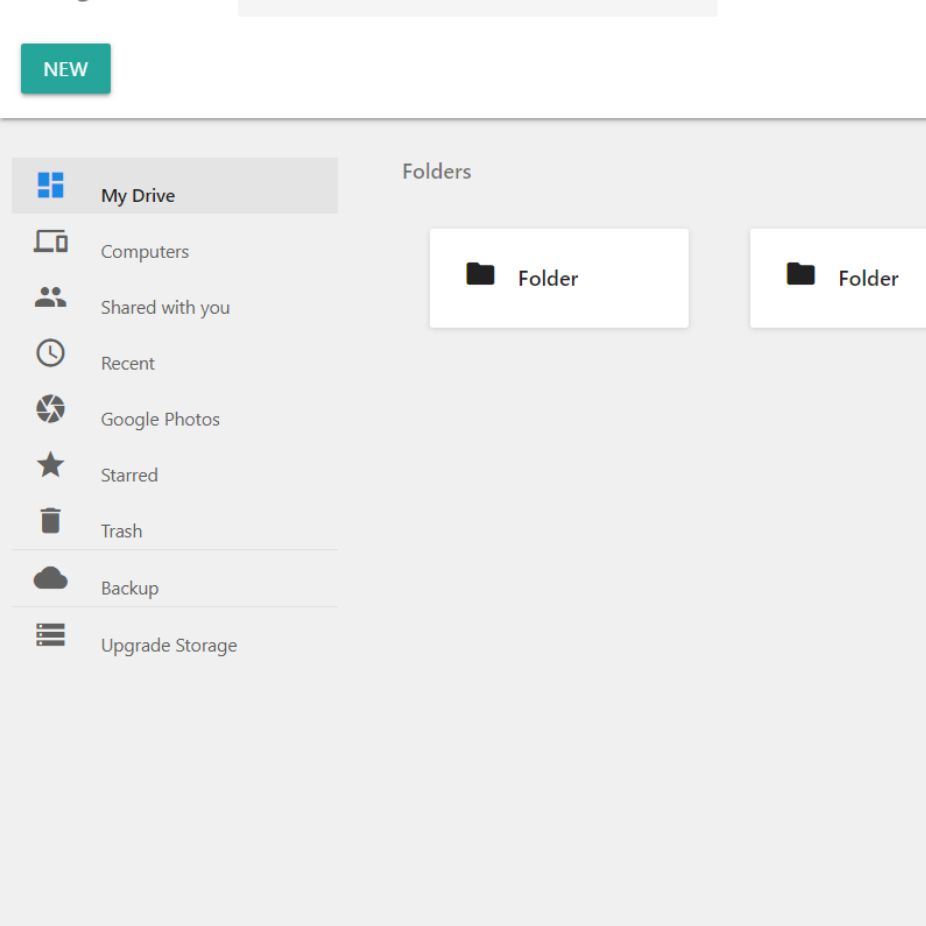Show Recent files via sidebar label
Image resolution: width=926 pixels, height=926 pixels.
click(128, 364)
